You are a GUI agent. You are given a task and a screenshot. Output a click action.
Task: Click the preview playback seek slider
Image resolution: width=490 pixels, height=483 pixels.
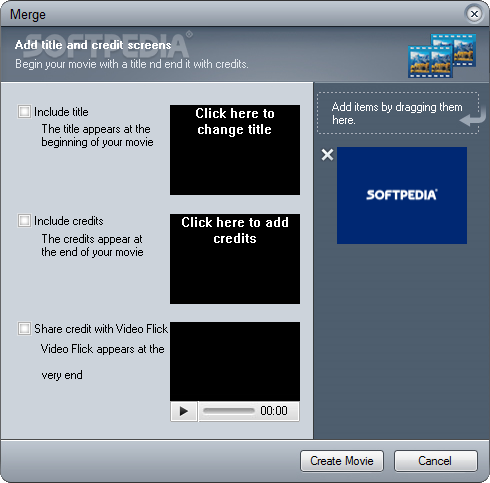[228, 411]
